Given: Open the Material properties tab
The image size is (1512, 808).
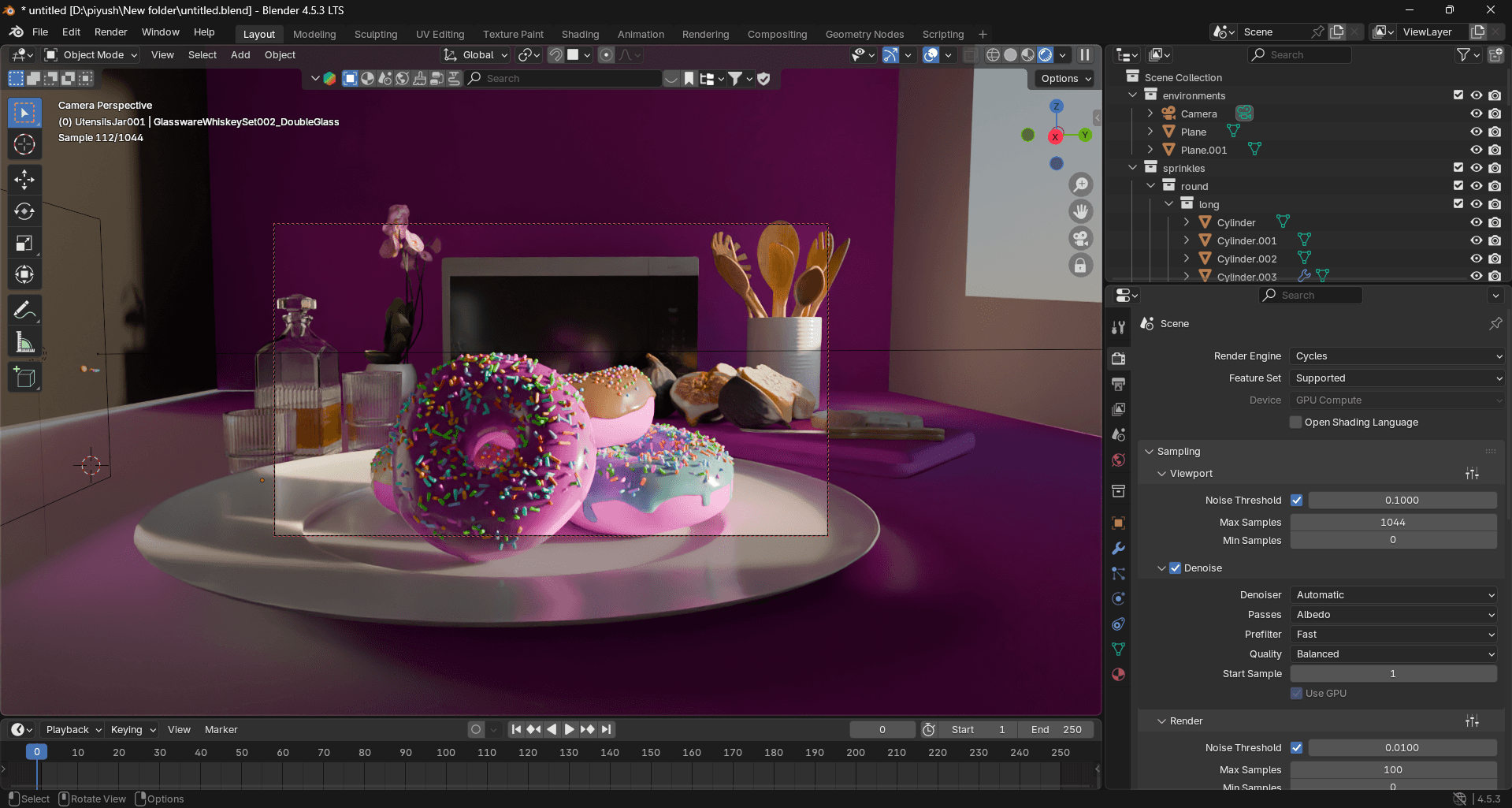Looking at the screenshot, I should [x=1118, y=674].
